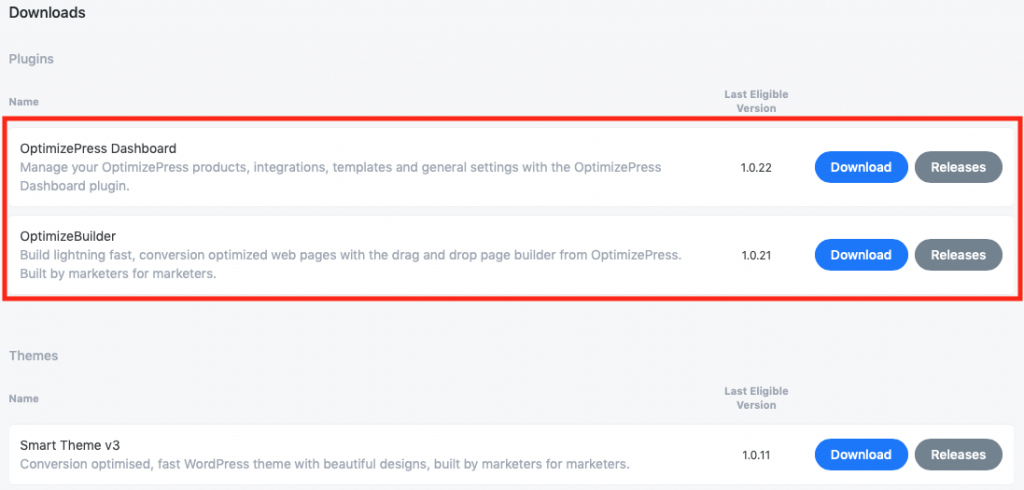This screenshot has width=1024, height=490.
Task: Select version number 1.0.21
Action: (x=756, y=255)
